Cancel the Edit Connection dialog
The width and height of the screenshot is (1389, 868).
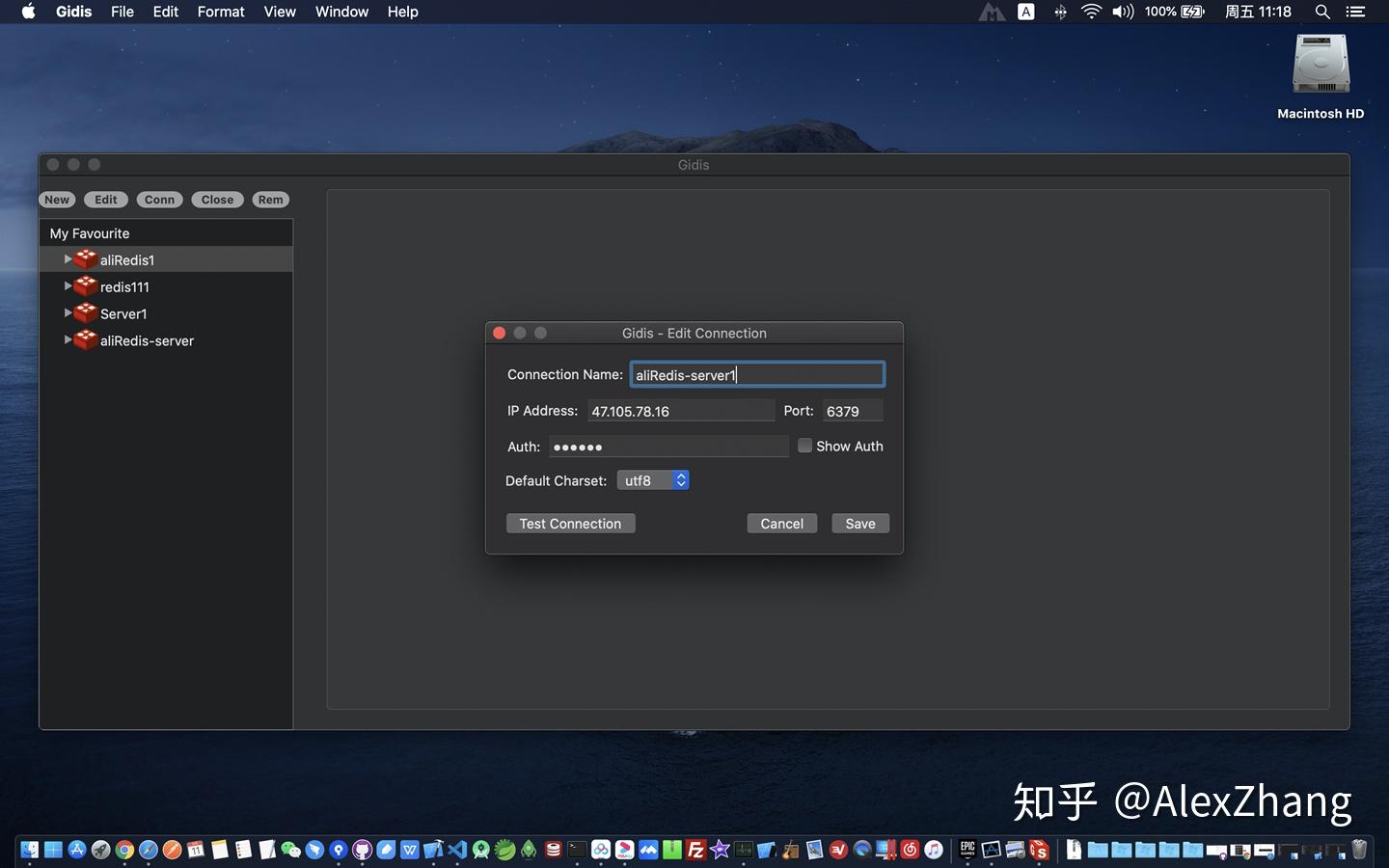782,524
